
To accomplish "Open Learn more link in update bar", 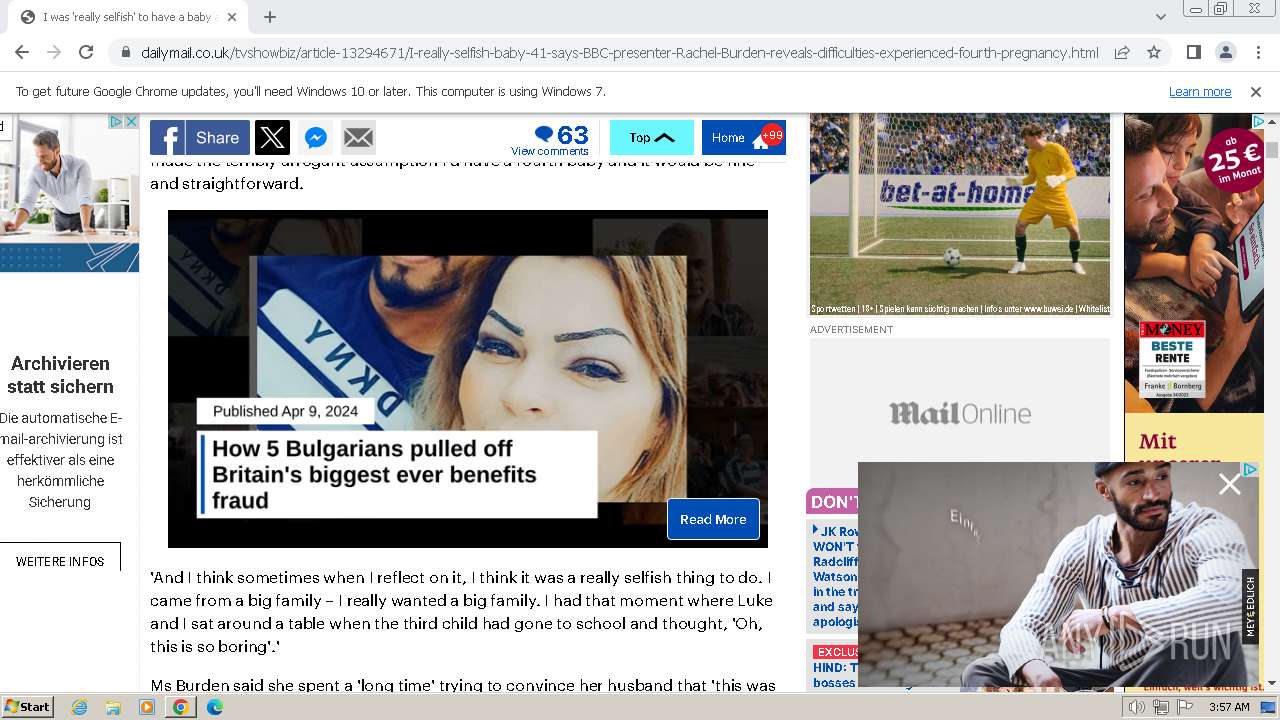I will 1200,91.
